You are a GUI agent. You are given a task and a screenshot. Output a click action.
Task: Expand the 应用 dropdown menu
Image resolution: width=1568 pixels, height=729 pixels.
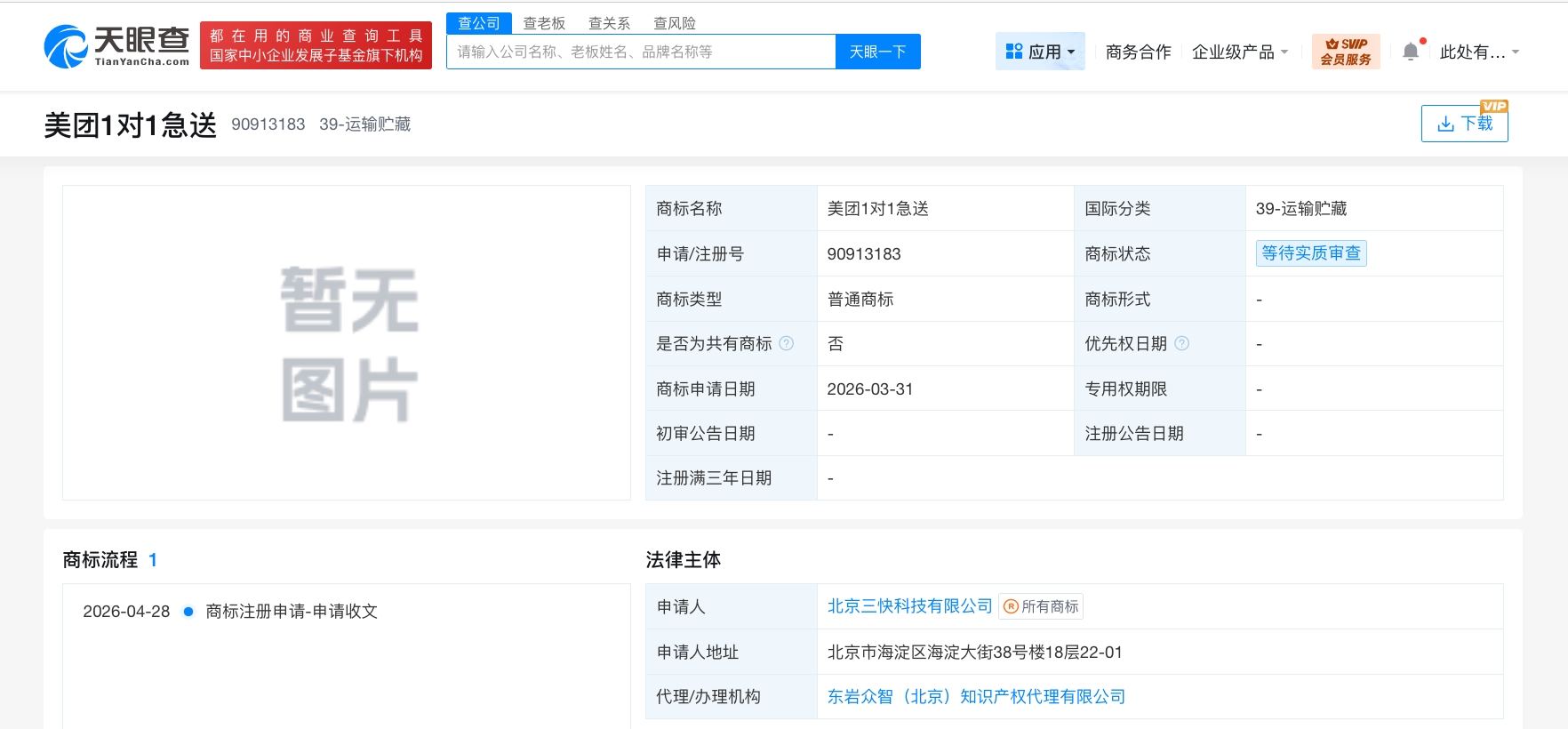(x=1040, y=52)
